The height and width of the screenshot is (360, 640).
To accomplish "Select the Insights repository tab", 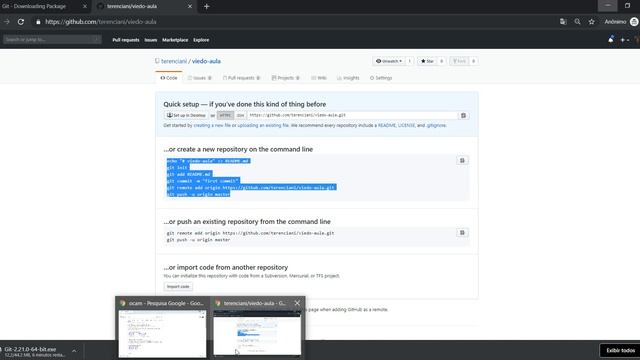I will pyautogui.click(x=348, y=78).
